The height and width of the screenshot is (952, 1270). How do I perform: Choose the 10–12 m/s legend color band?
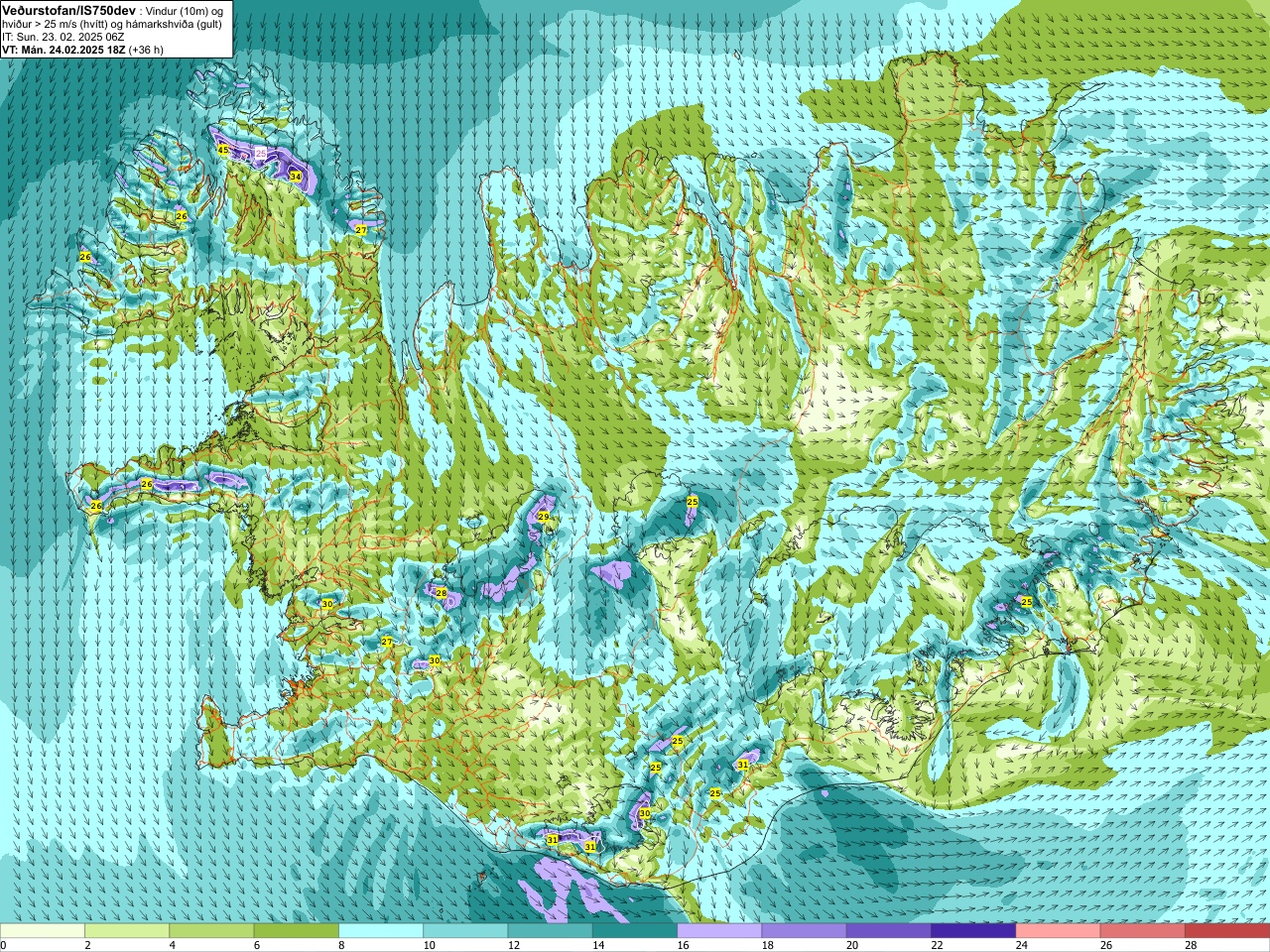[465, 931]
